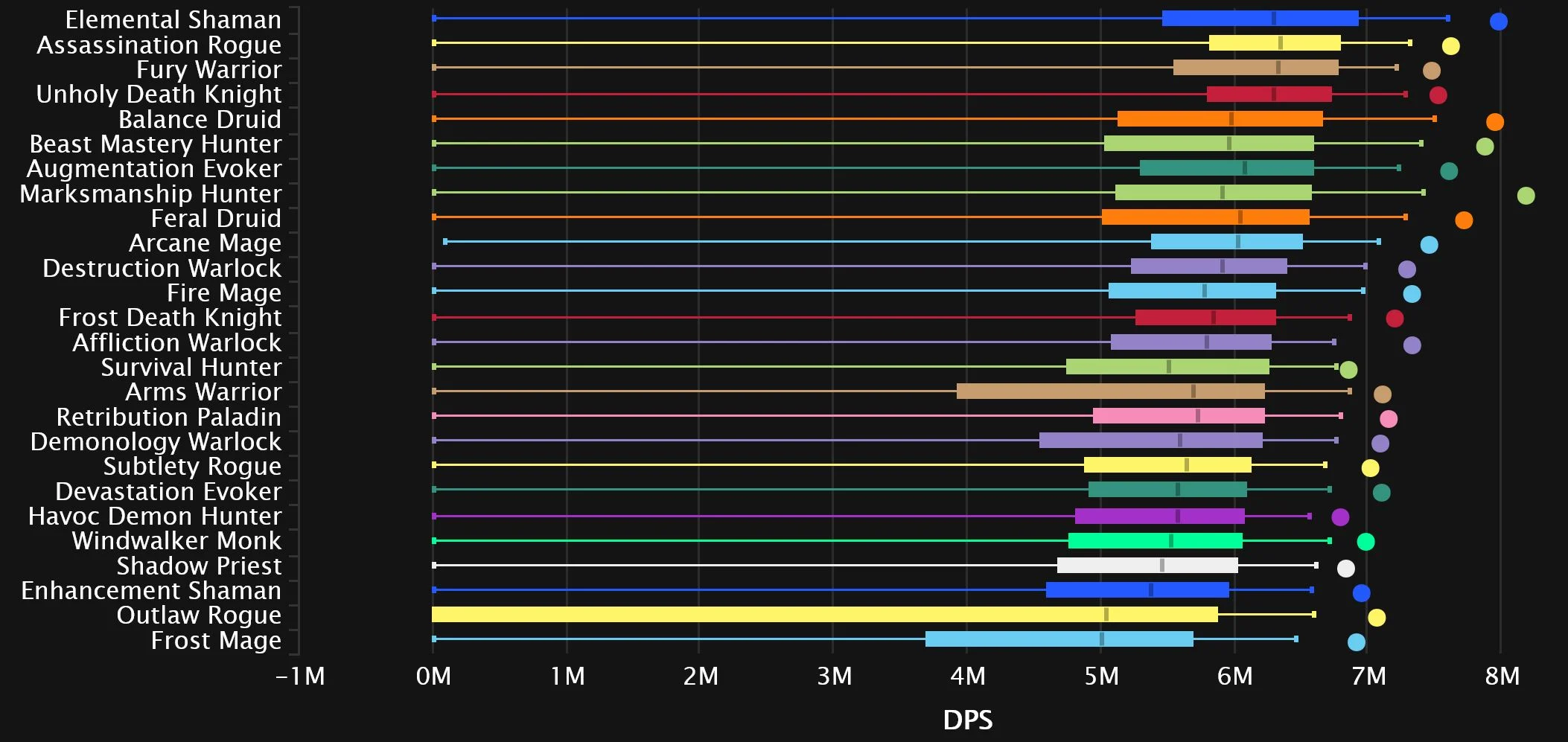Click the Frost Mage row label
The width and height of the screenshot is (1568, 742).
216,641
